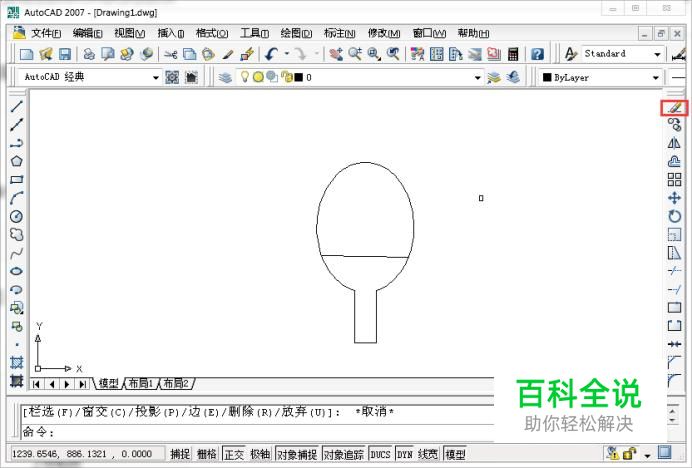
Task: Toggle DUCS in status bar
Action: (380, 454)
